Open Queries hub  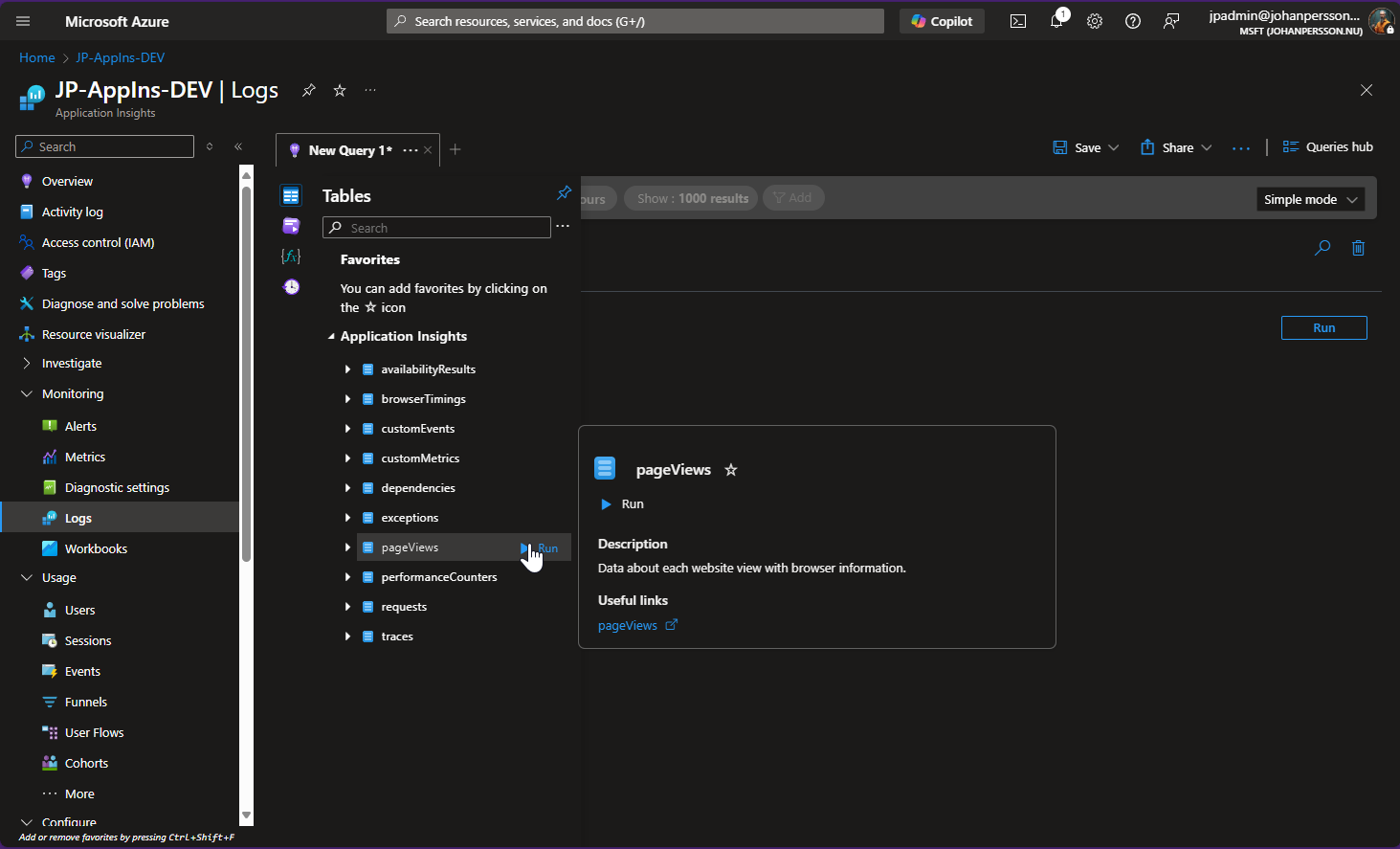click(x=1327, y=146)
